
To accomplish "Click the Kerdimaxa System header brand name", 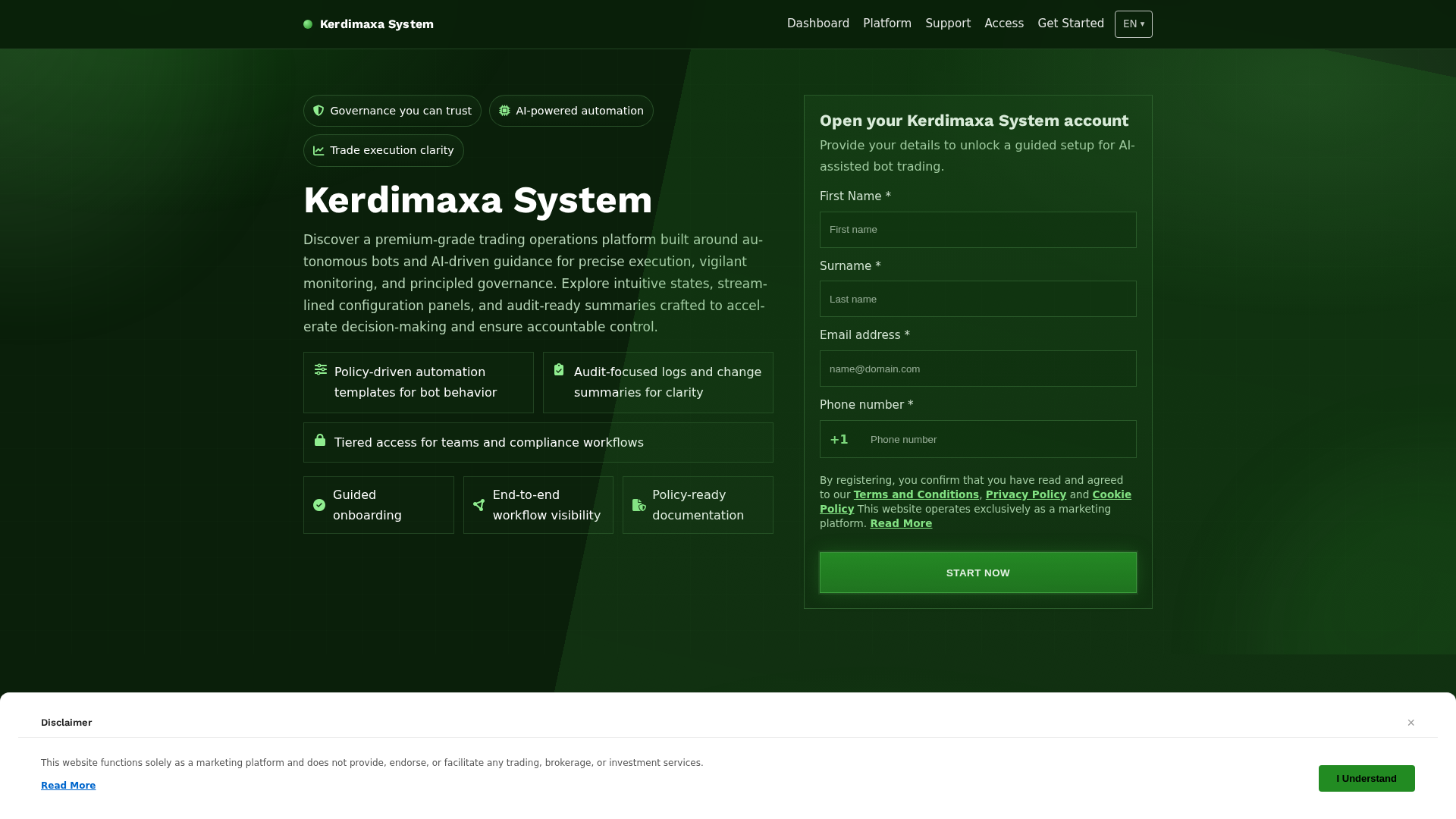I will (x=377, y=24).
